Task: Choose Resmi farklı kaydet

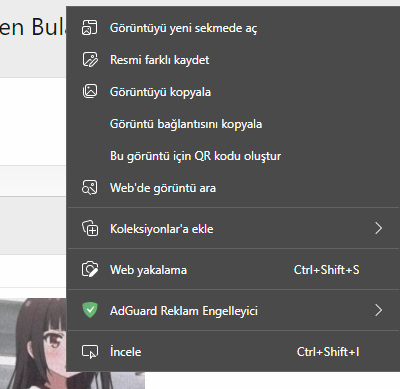Action: click(233, 60)
